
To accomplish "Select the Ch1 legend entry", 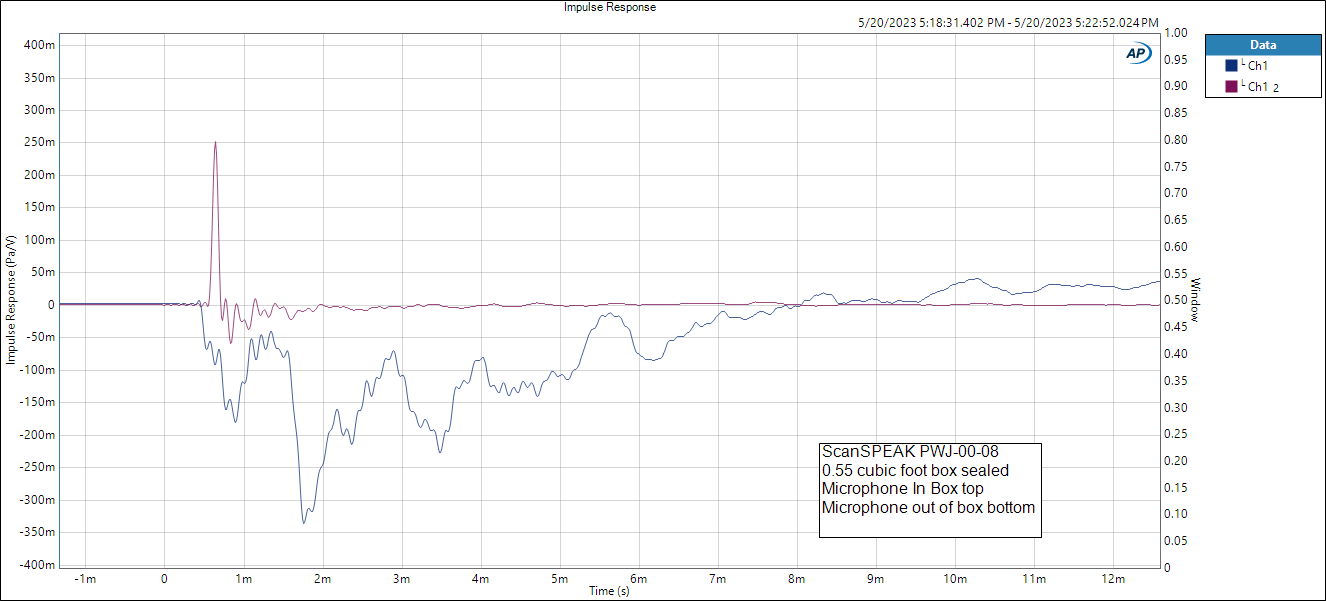I will click(x=1258, y=66).
